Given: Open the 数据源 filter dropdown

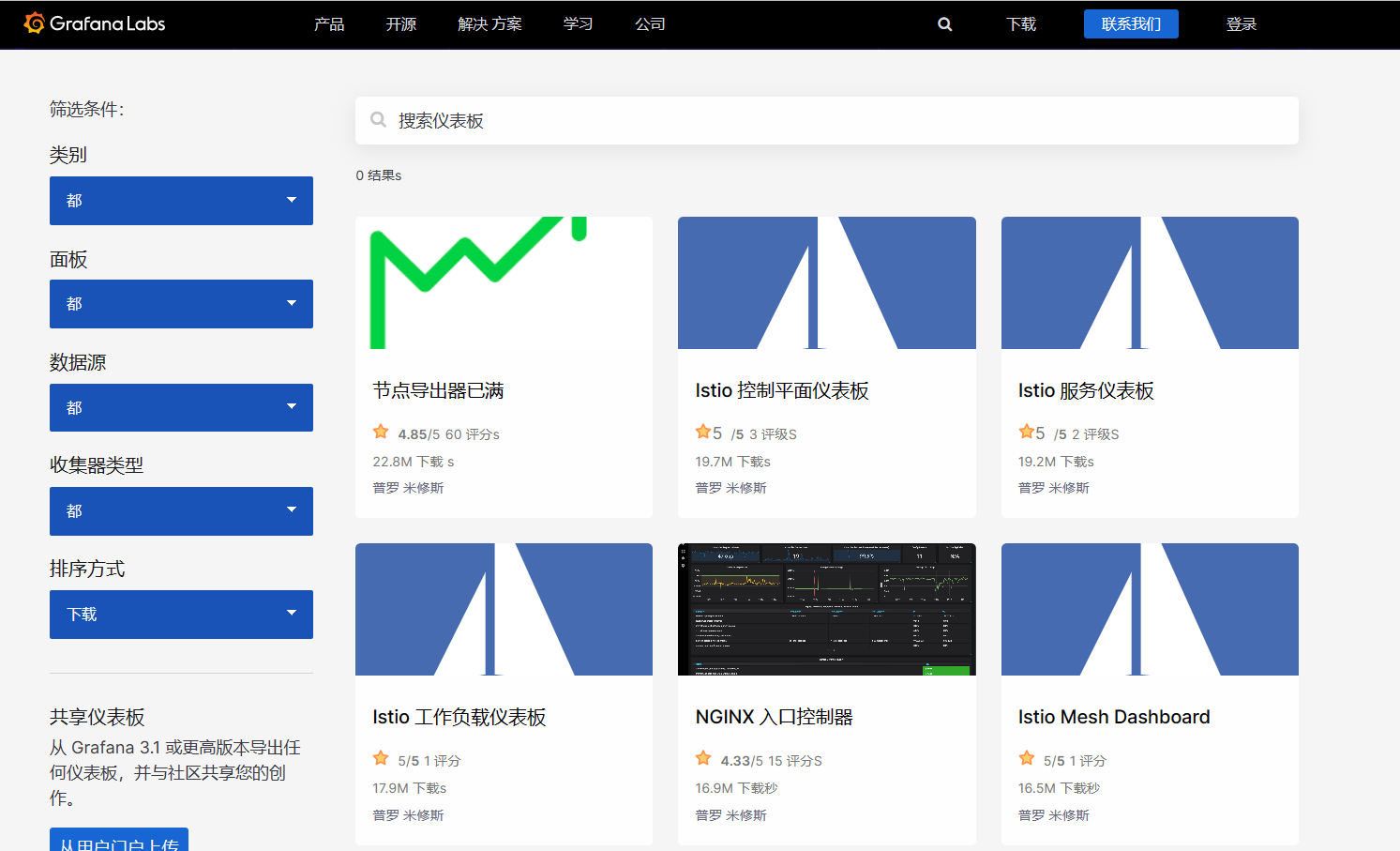Looking at the screenshot, I should pos(181,407).
